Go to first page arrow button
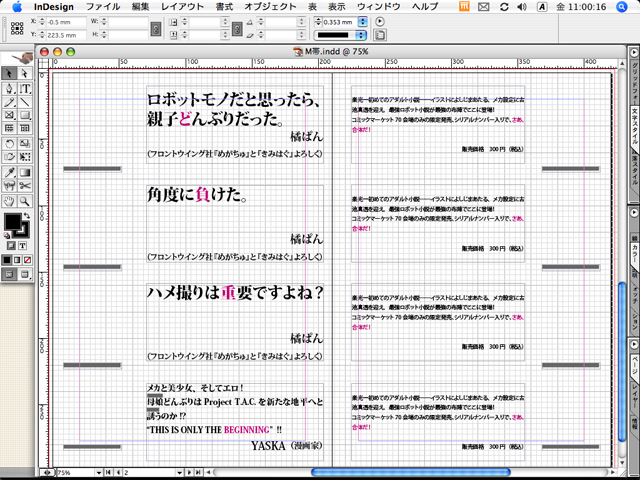This screenshot has height=480, width=640. click(107, 472)
